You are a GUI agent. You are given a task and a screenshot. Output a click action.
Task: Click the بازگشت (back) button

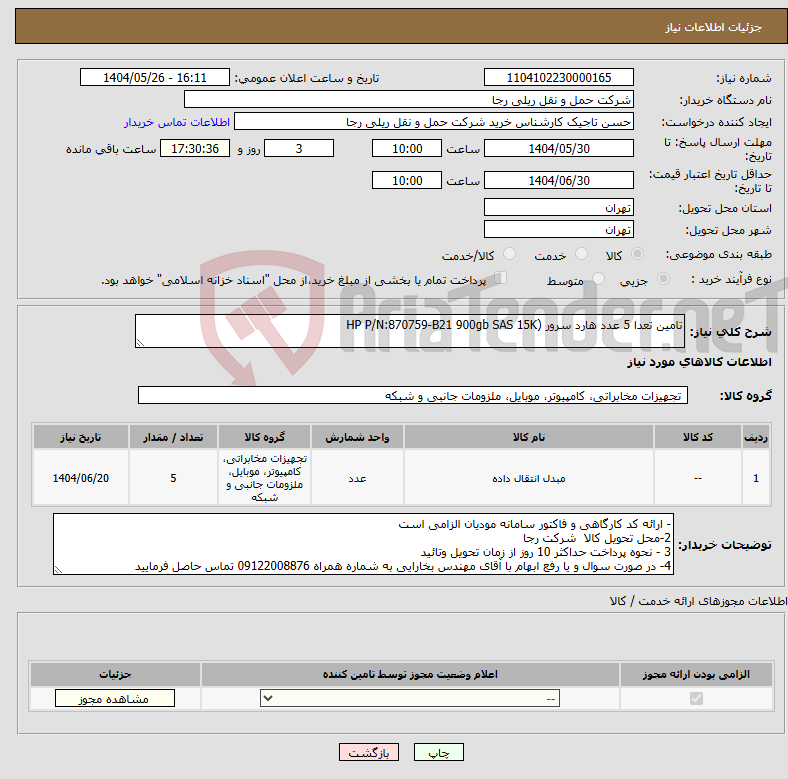pos(368,752)
